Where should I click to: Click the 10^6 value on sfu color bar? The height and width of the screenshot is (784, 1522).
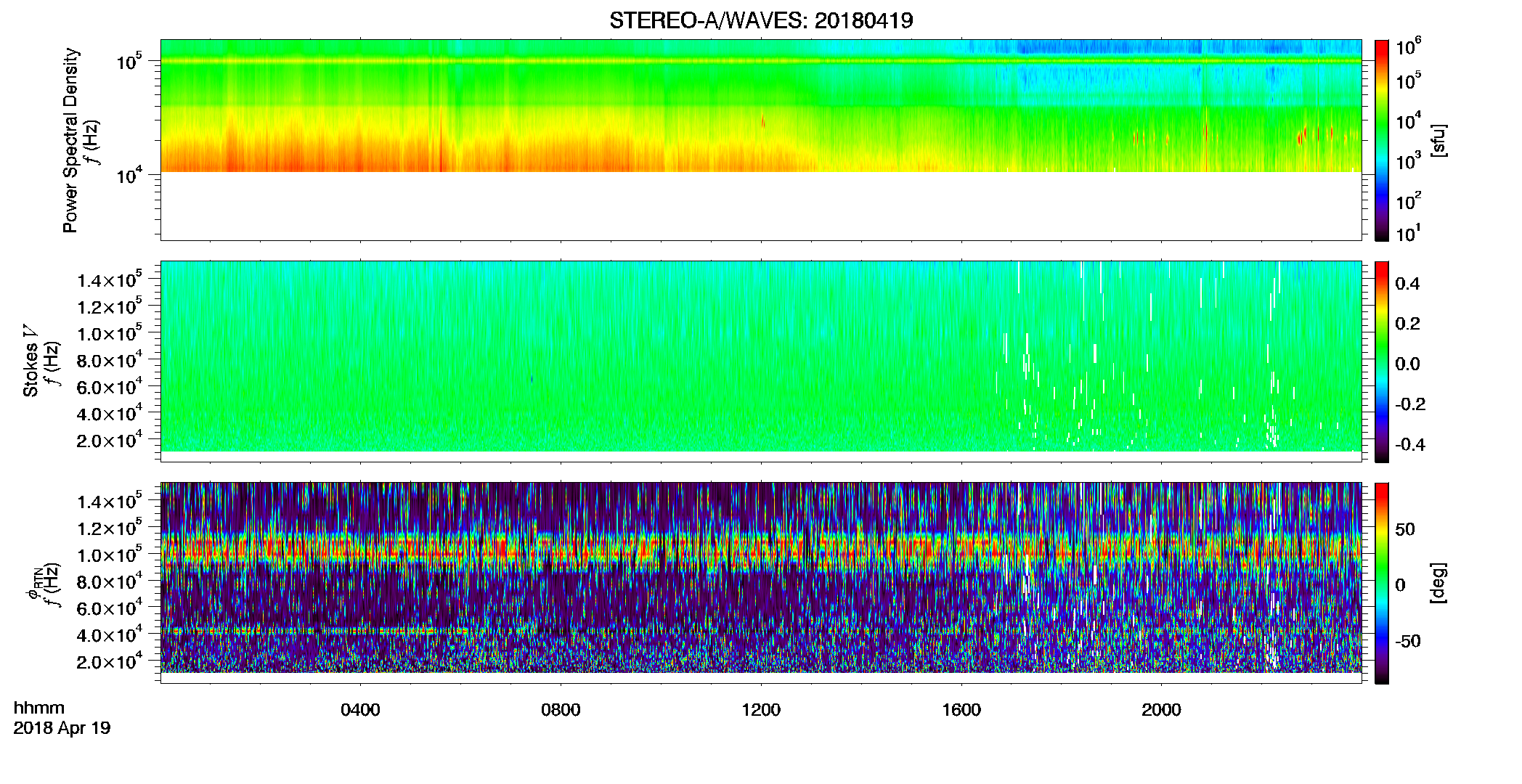(x=1408, y=46)
